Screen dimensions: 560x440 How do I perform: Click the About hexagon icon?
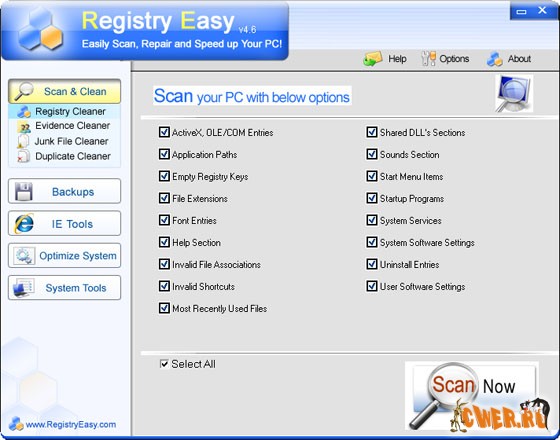coord(495,59)
